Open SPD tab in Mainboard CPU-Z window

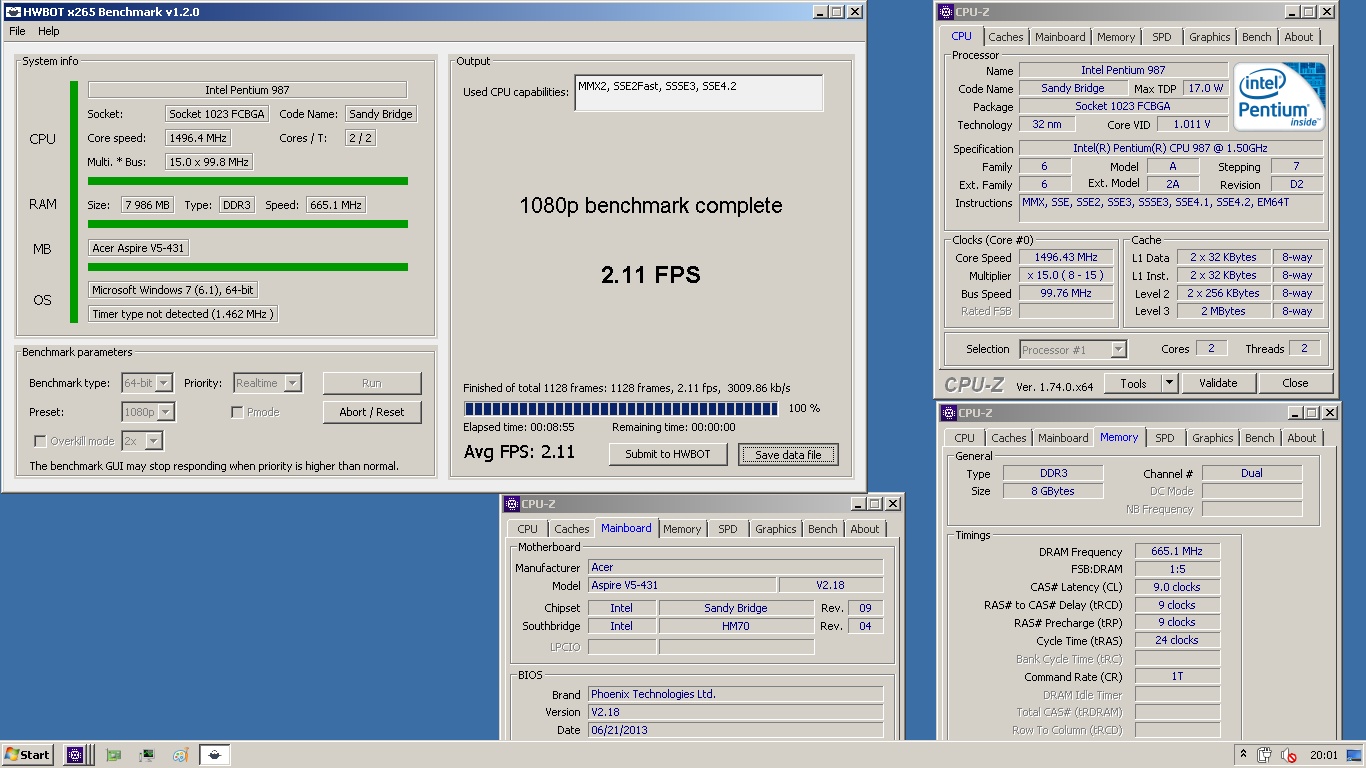728,529
